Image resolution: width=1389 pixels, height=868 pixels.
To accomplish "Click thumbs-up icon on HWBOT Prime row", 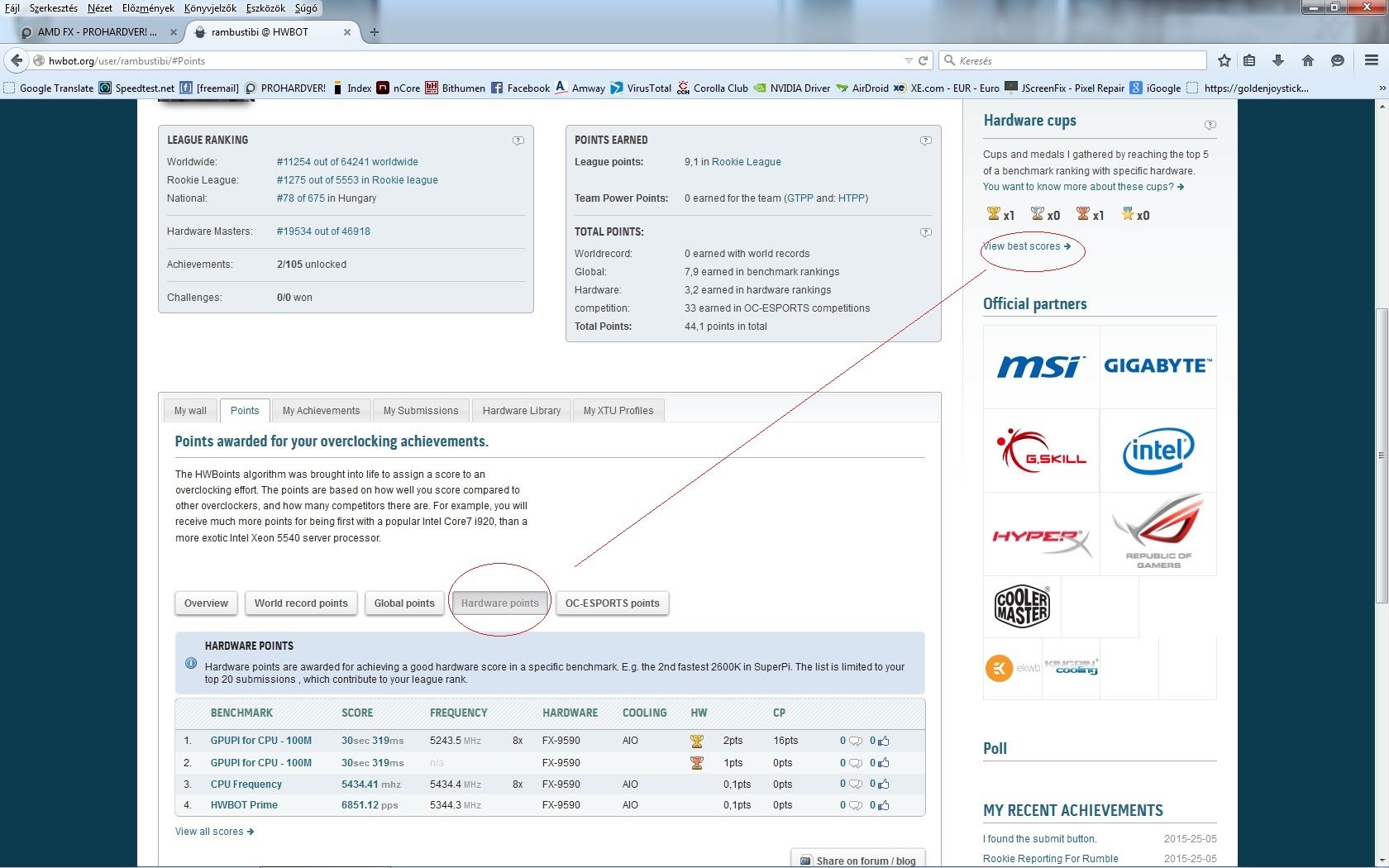I will (883, 805).
